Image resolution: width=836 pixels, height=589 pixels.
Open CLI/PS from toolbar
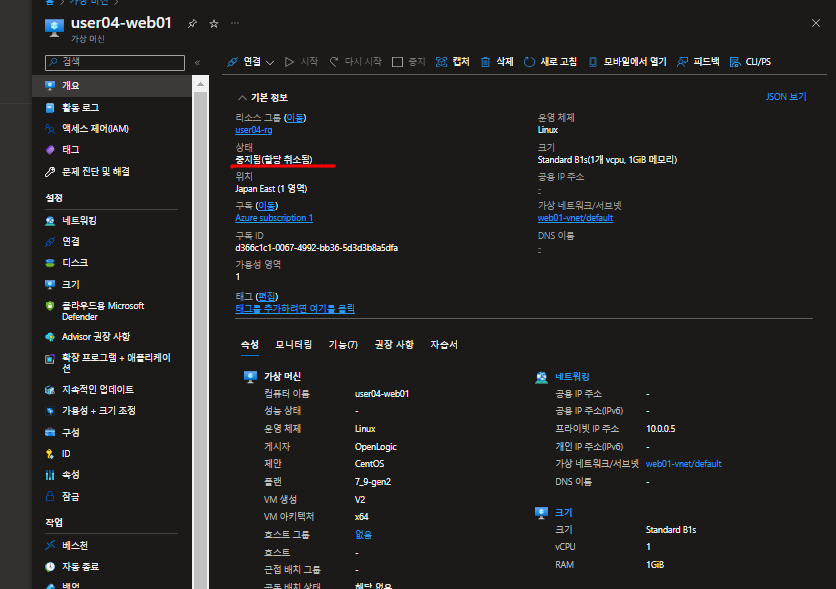(x=750, y=62)
